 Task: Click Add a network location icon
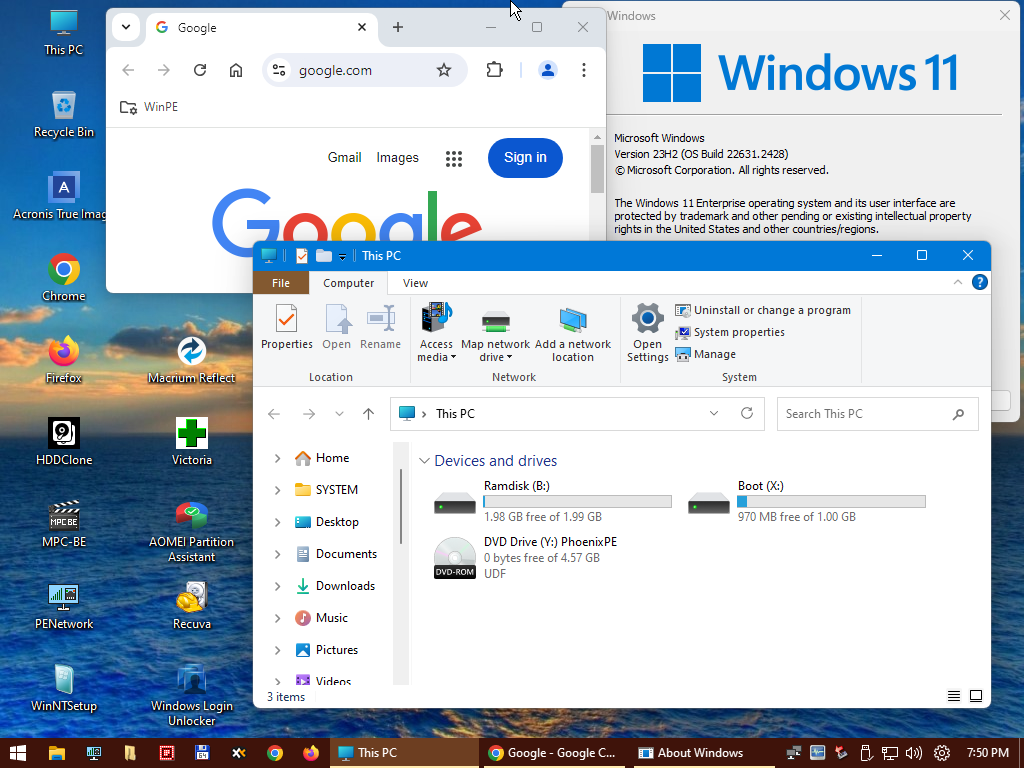[x=573, y=335]
